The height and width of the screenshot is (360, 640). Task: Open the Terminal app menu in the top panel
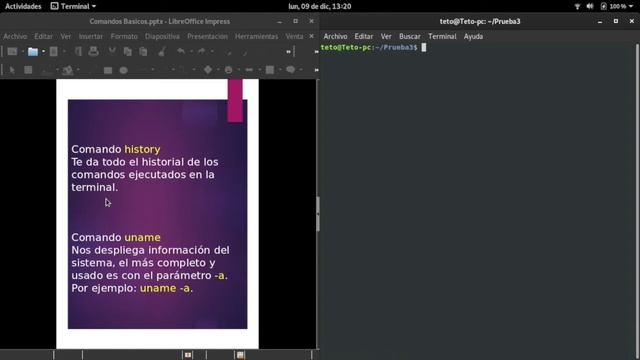pos(73,6)
